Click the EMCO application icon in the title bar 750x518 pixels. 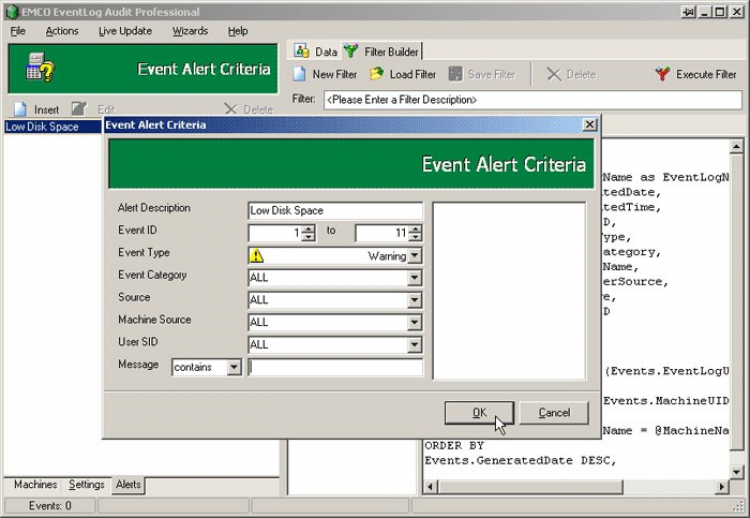(12, 12)
